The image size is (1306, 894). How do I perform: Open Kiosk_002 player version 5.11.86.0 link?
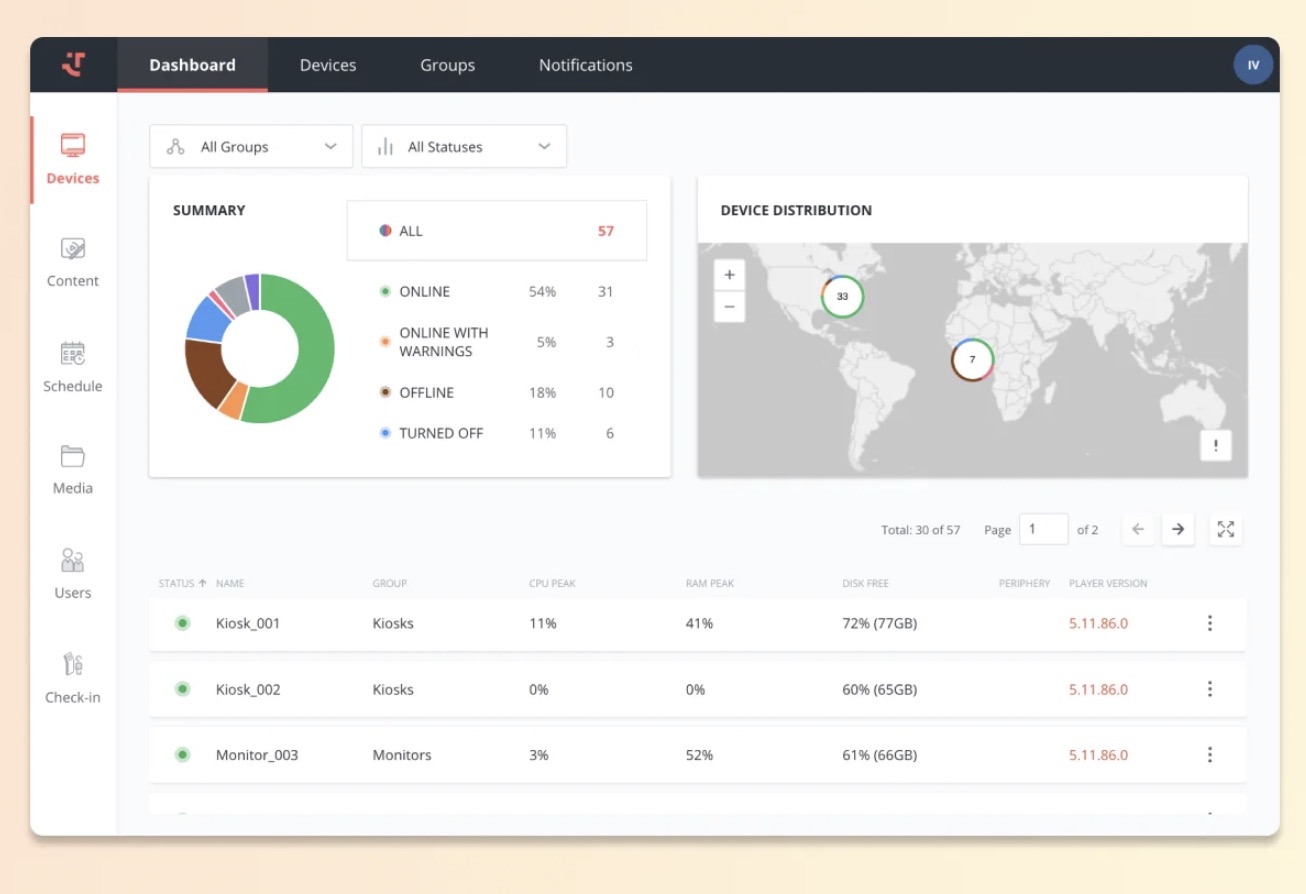(1098, 689)
